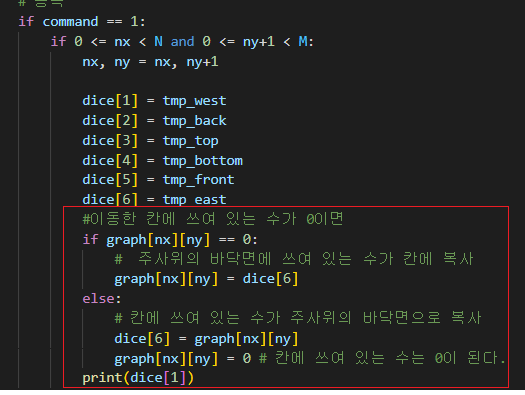
Task: Click the line 'dice[2] = tmp_back'
Action: (x=154, y=121)
